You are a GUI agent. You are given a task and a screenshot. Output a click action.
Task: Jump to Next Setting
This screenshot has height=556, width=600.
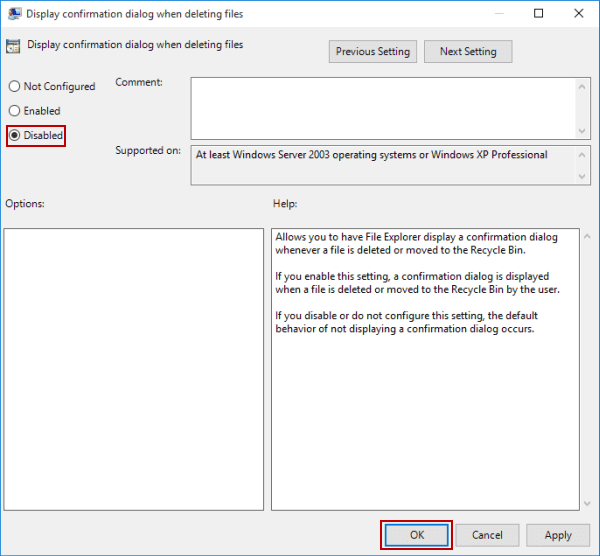point(468,52)
